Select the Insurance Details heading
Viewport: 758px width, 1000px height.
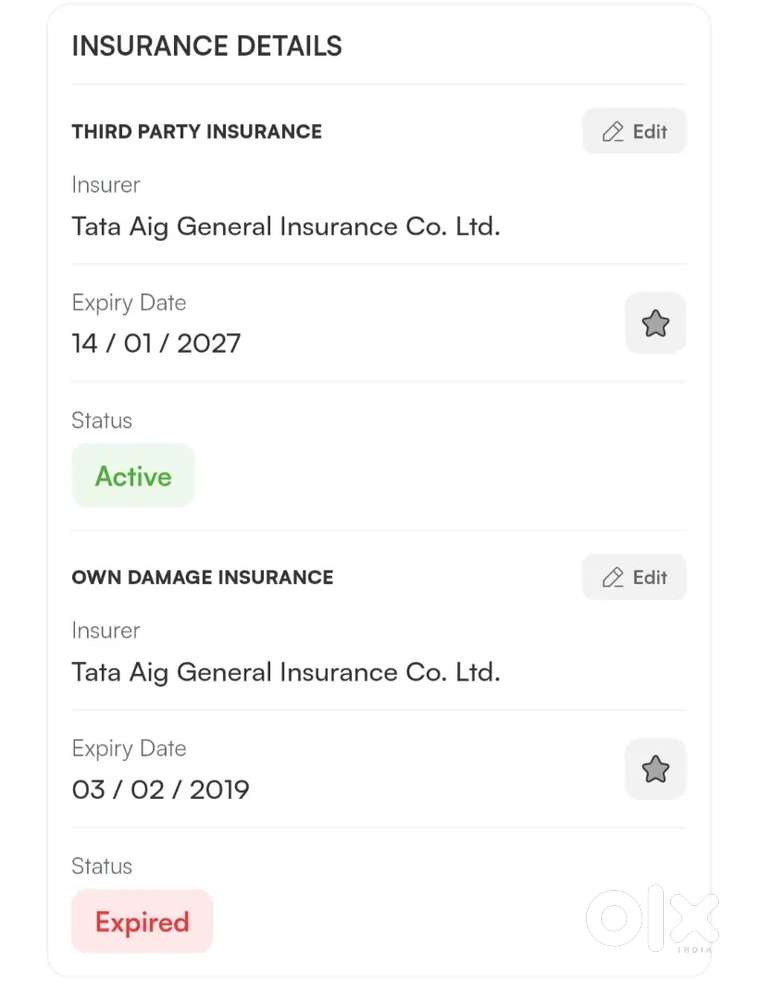207,46
